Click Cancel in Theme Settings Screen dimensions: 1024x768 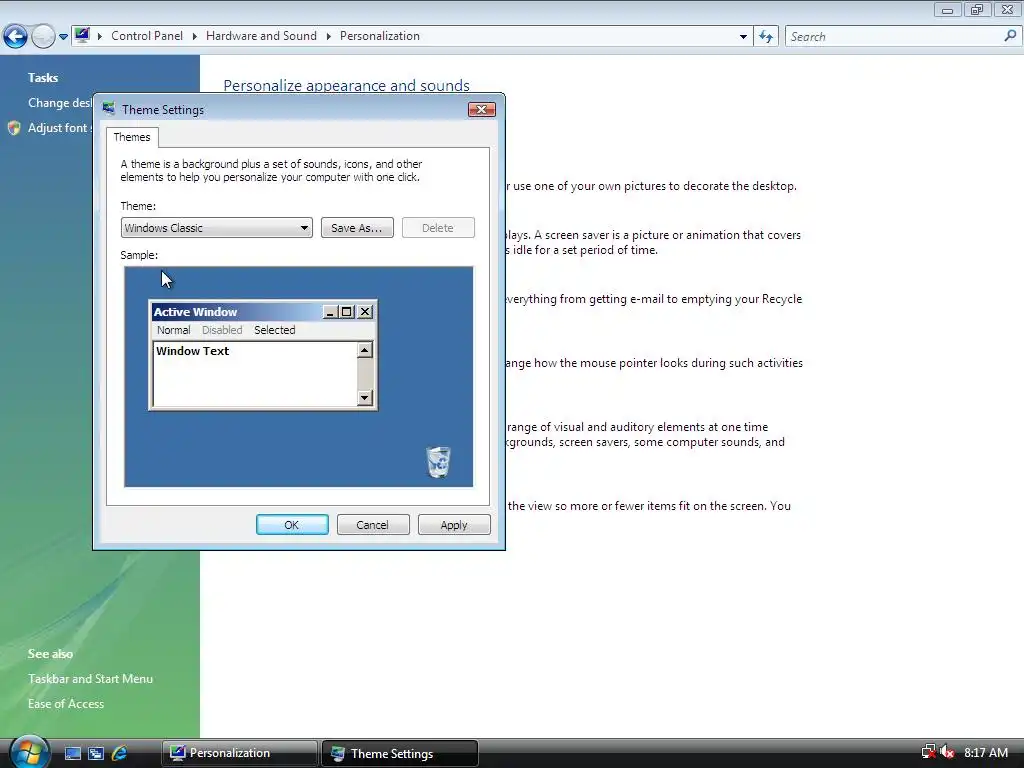pos(373,524)
